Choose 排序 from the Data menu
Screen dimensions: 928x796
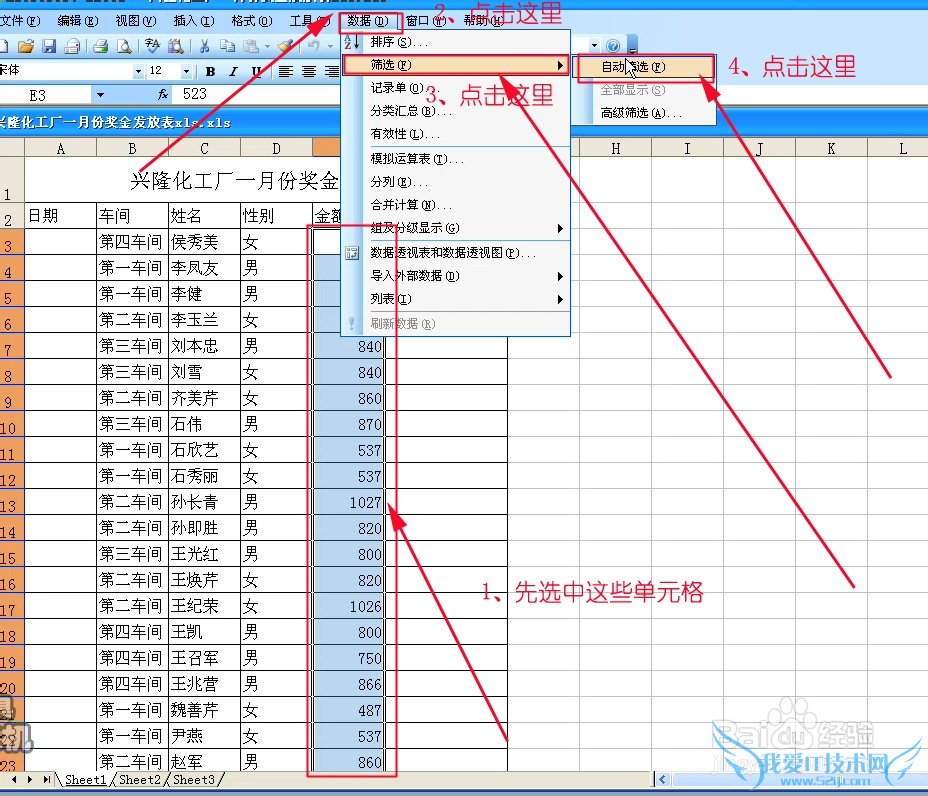pyautogui.click(x=456, y=42)
